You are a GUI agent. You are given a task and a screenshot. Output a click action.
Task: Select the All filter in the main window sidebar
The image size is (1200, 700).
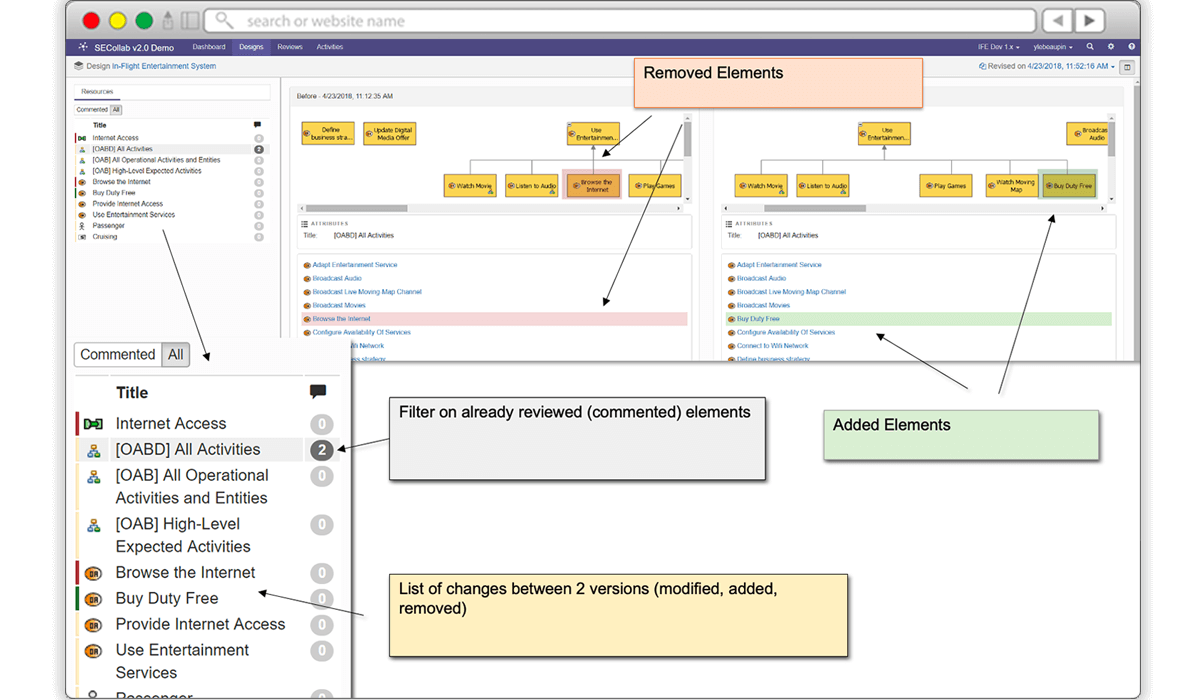[x=116, y=110]
